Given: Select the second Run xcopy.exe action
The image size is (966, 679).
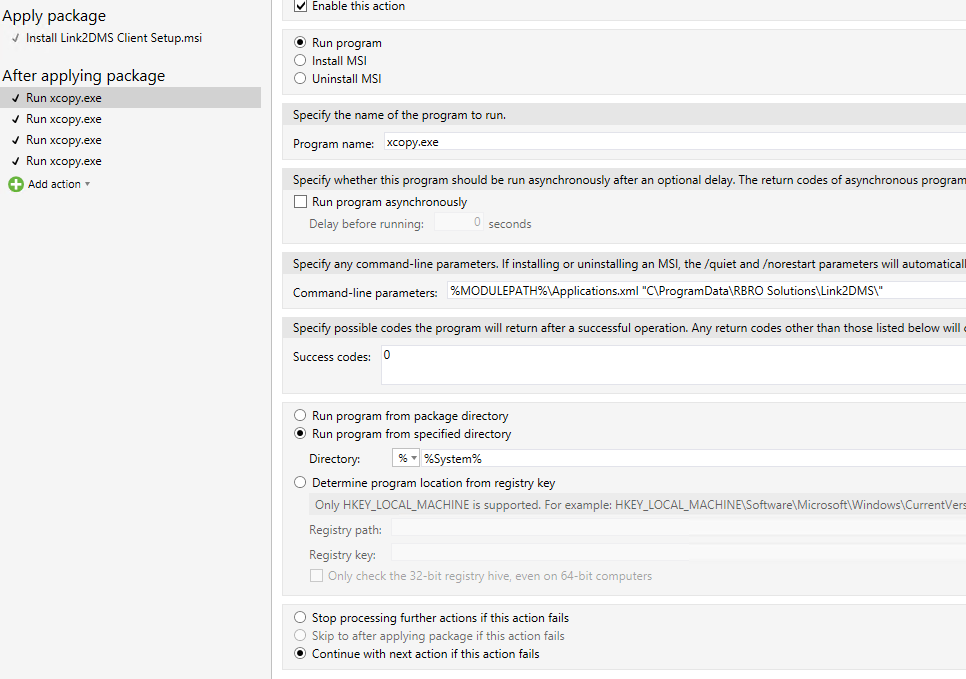Looking at the screenshot, I should pos(64,119).
